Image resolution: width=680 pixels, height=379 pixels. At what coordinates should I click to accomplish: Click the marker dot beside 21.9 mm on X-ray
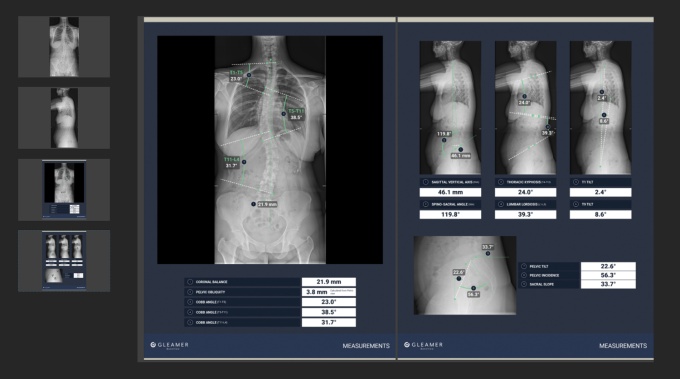point(253,204)
